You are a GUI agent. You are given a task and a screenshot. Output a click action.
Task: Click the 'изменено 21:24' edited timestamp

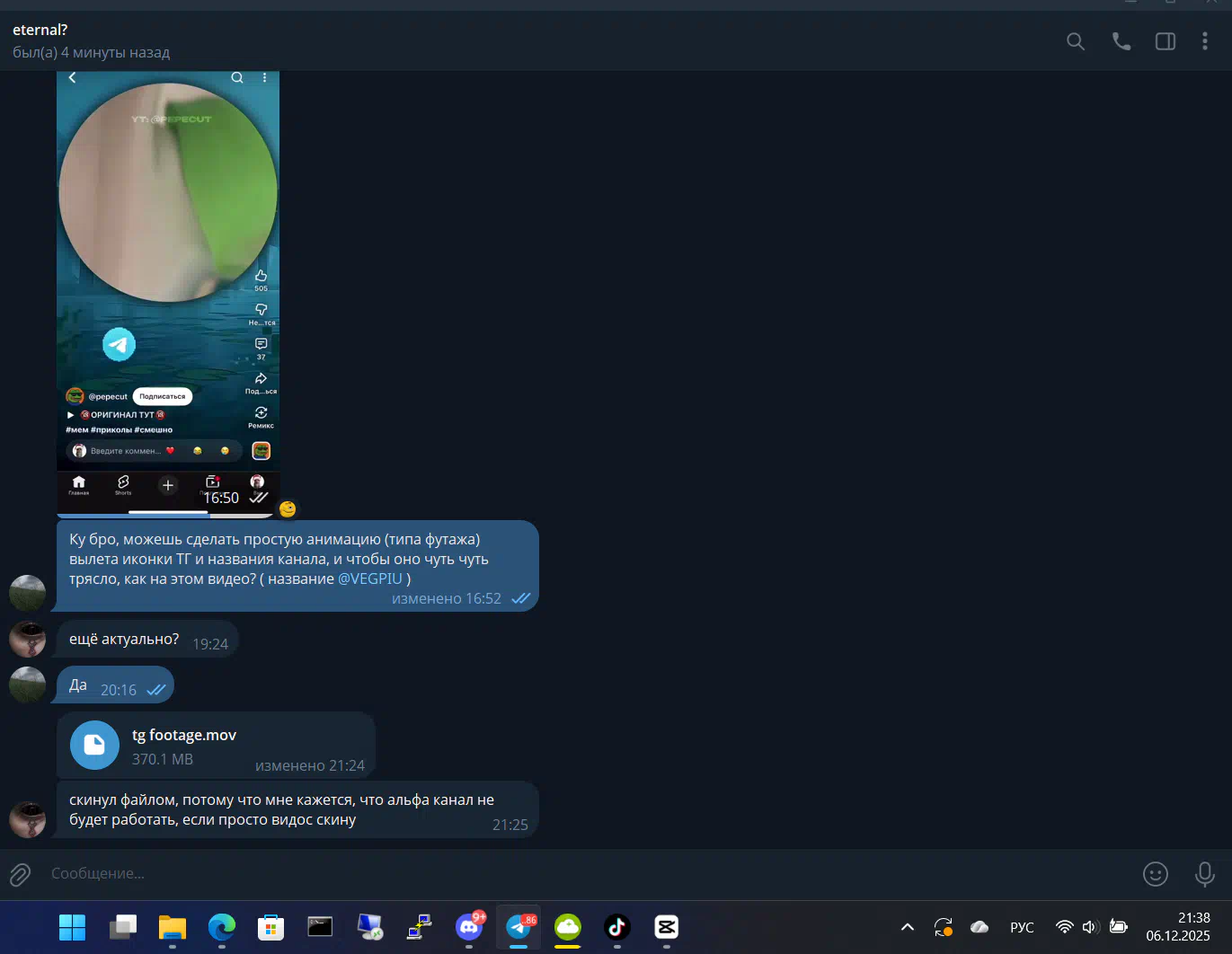(x=310, y=765)
